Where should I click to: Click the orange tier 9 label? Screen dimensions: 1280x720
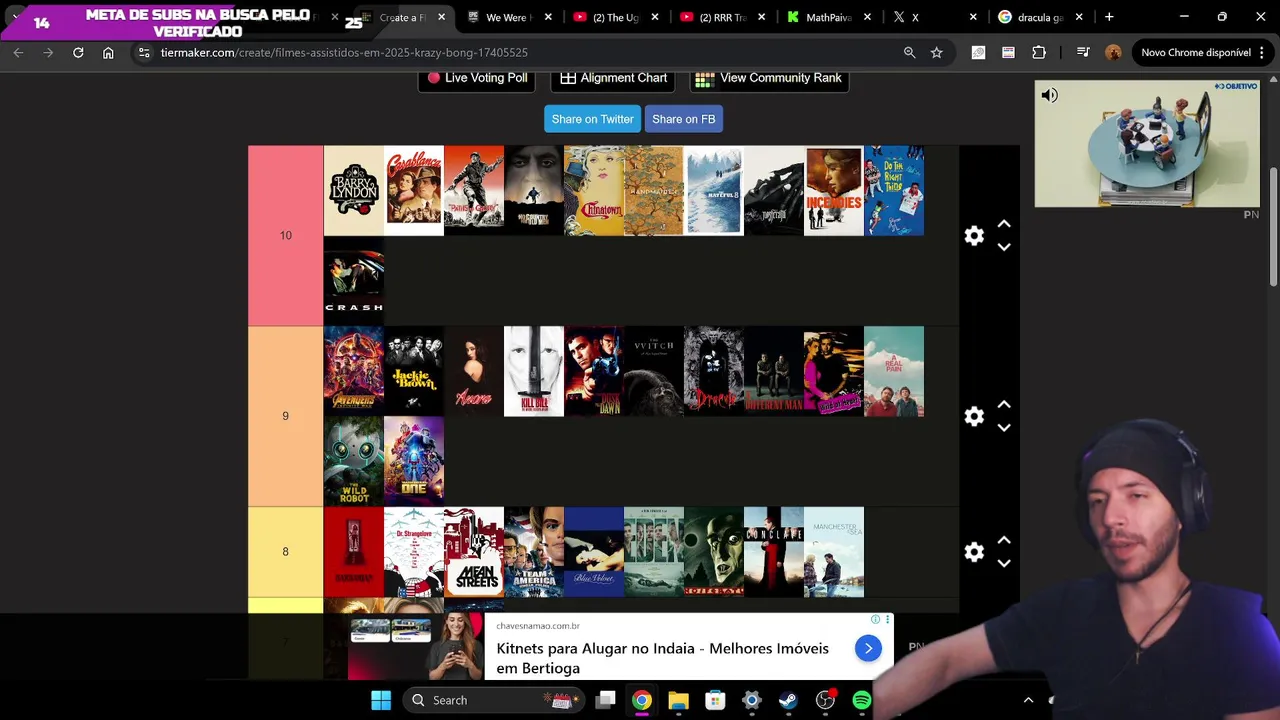pos(286,416)
